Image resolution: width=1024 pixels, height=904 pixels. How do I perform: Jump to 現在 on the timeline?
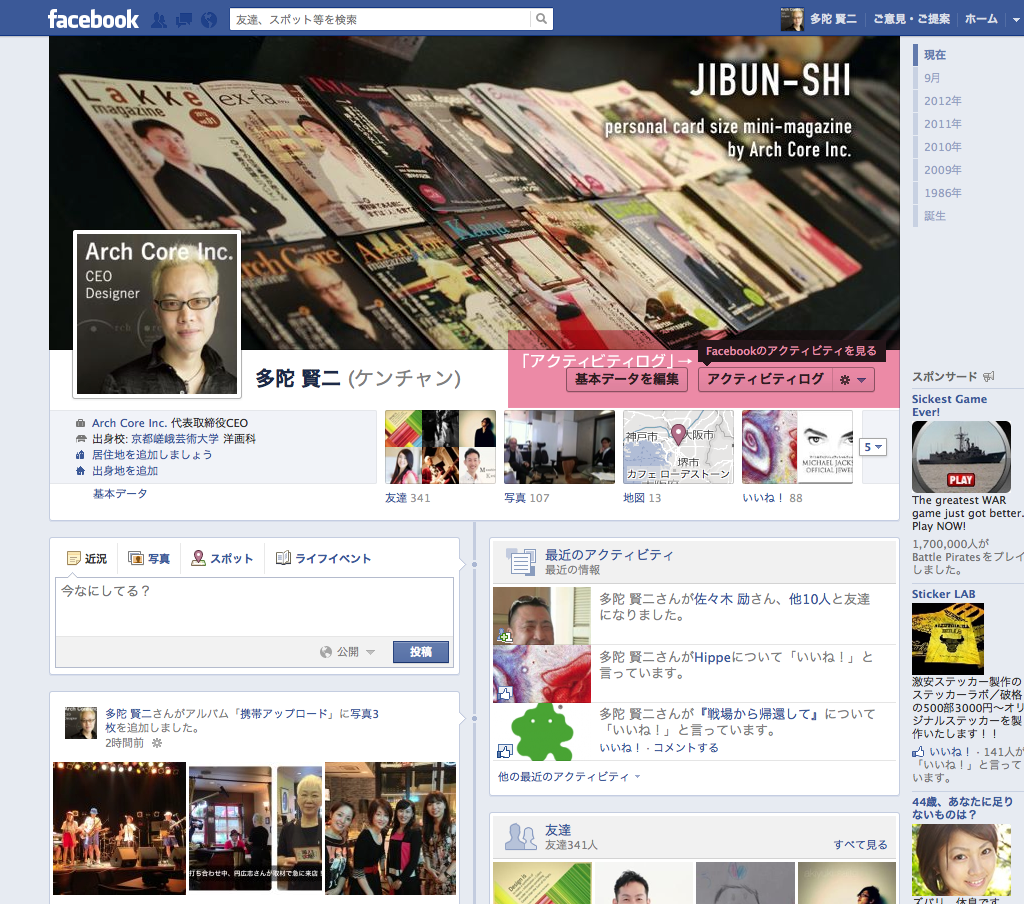click(935, 55)
